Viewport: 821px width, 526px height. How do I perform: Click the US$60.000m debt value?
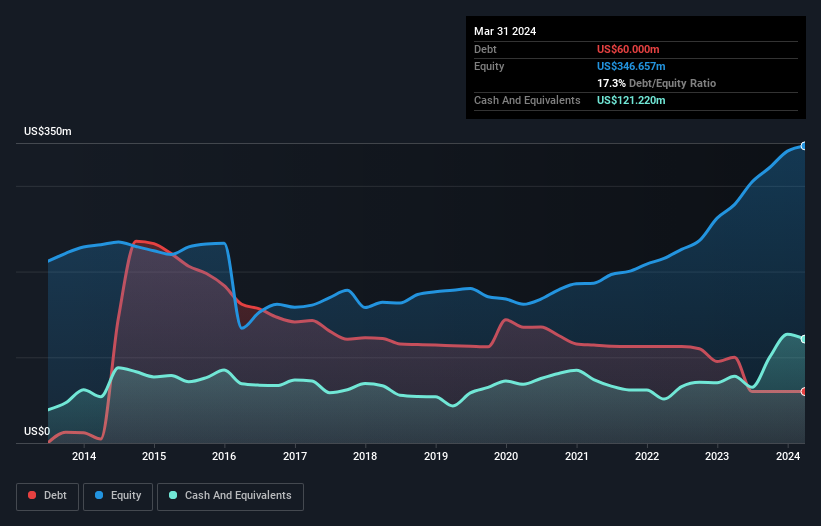coord(628,49)
